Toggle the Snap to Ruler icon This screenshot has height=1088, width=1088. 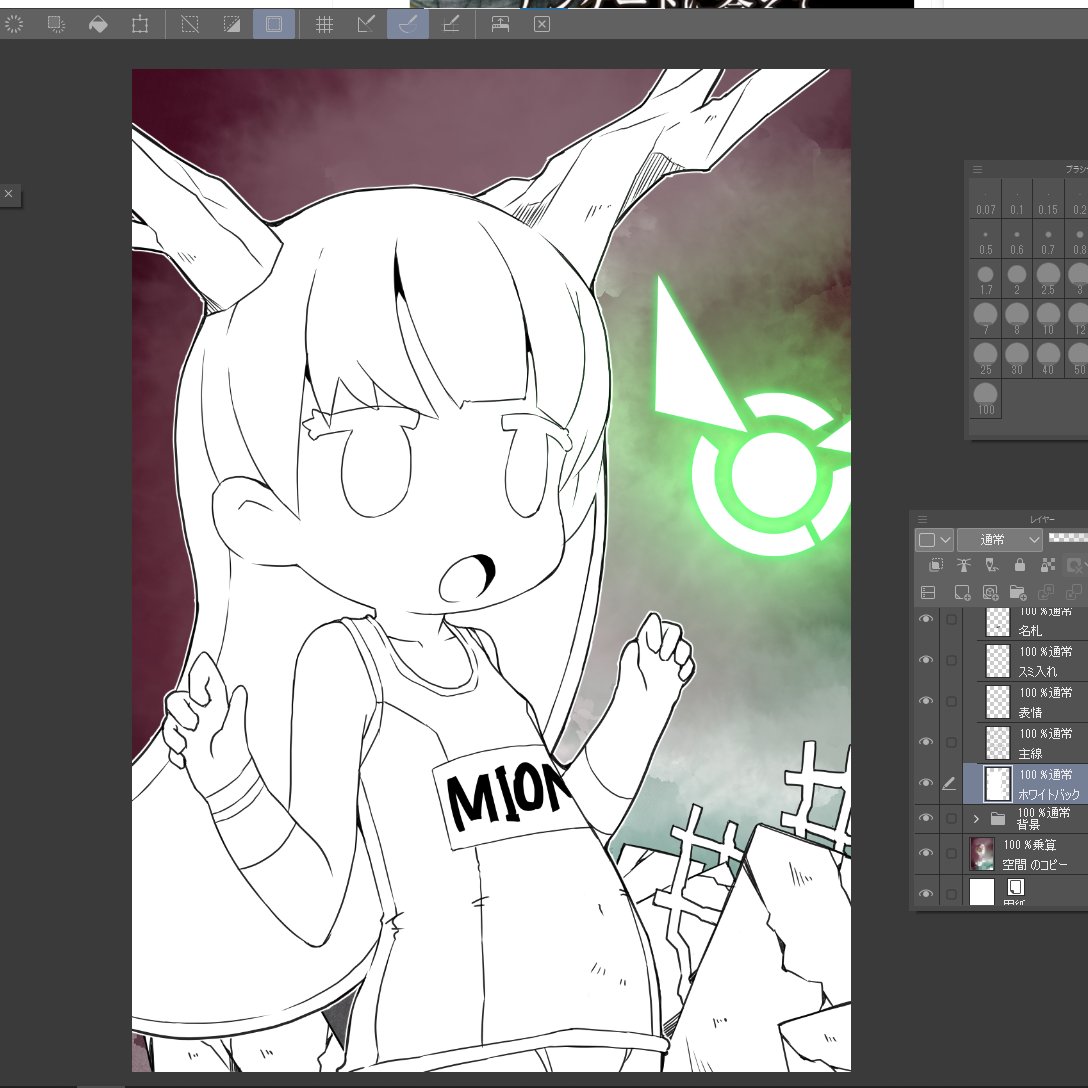tap(366, 24)
